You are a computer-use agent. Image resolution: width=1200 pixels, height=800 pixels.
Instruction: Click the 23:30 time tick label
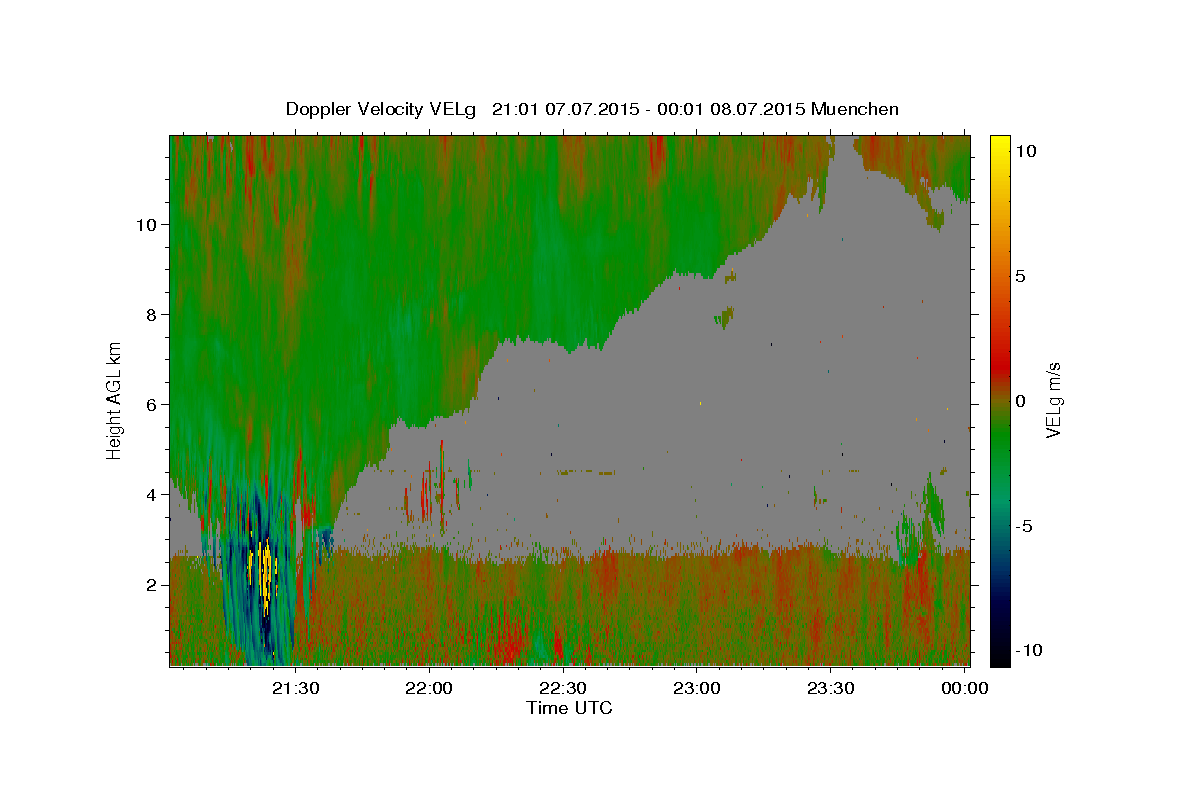(x=831, y=688)
